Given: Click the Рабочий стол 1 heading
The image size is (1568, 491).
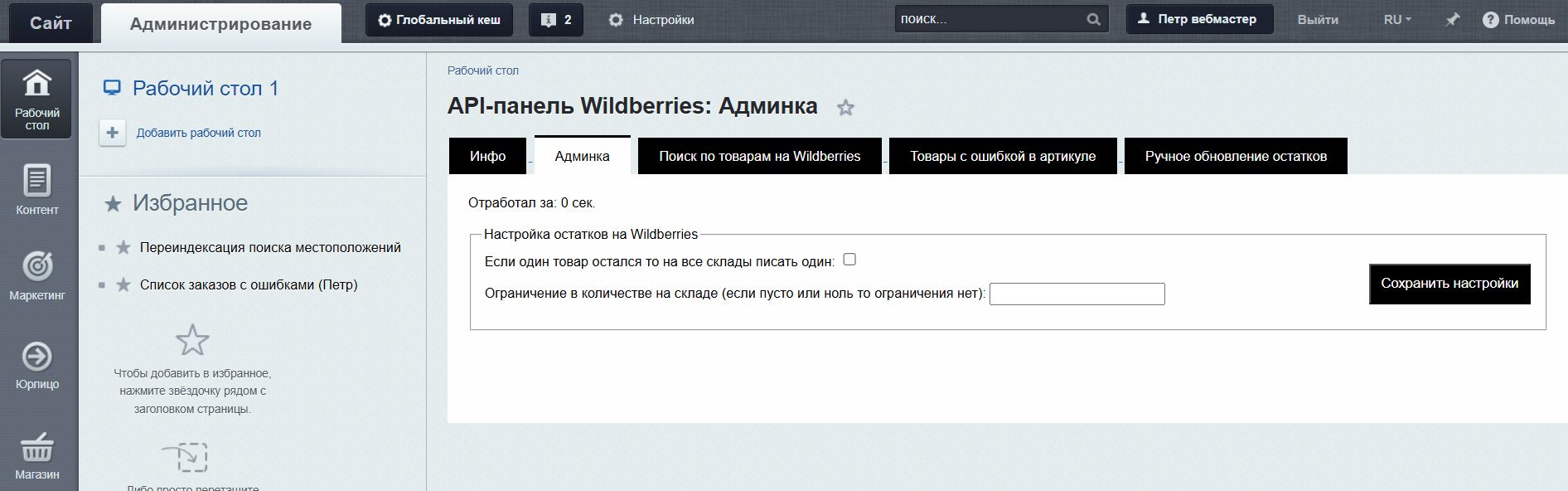Looking at the screenshot, I should 206,88.
